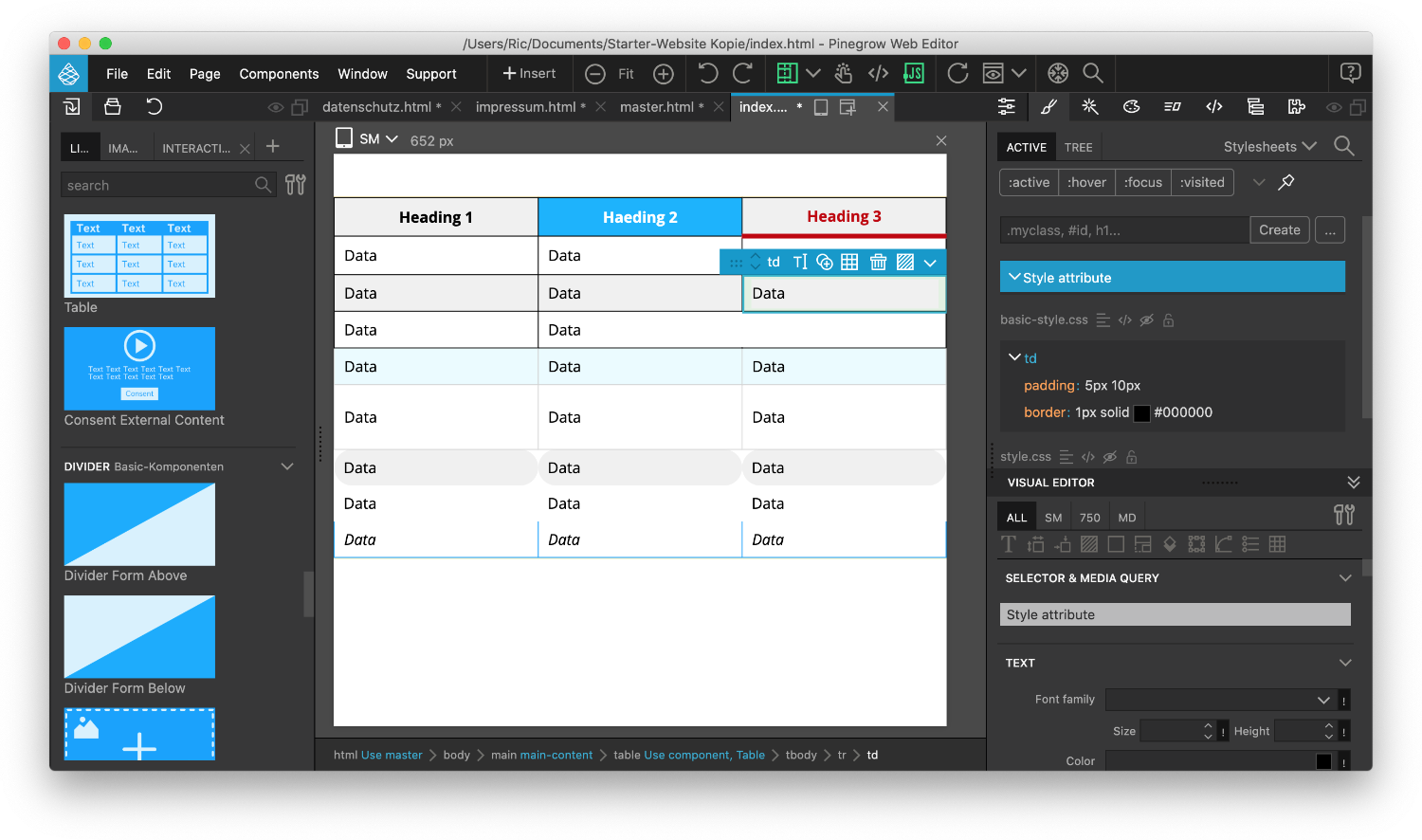Click the black border color swatch

click(x=1142, y=412)
